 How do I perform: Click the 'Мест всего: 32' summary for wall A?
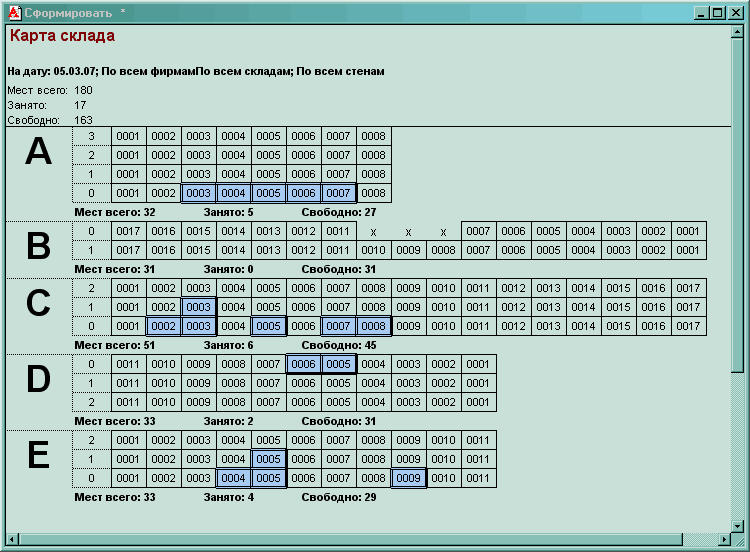(x=115, y=212)
